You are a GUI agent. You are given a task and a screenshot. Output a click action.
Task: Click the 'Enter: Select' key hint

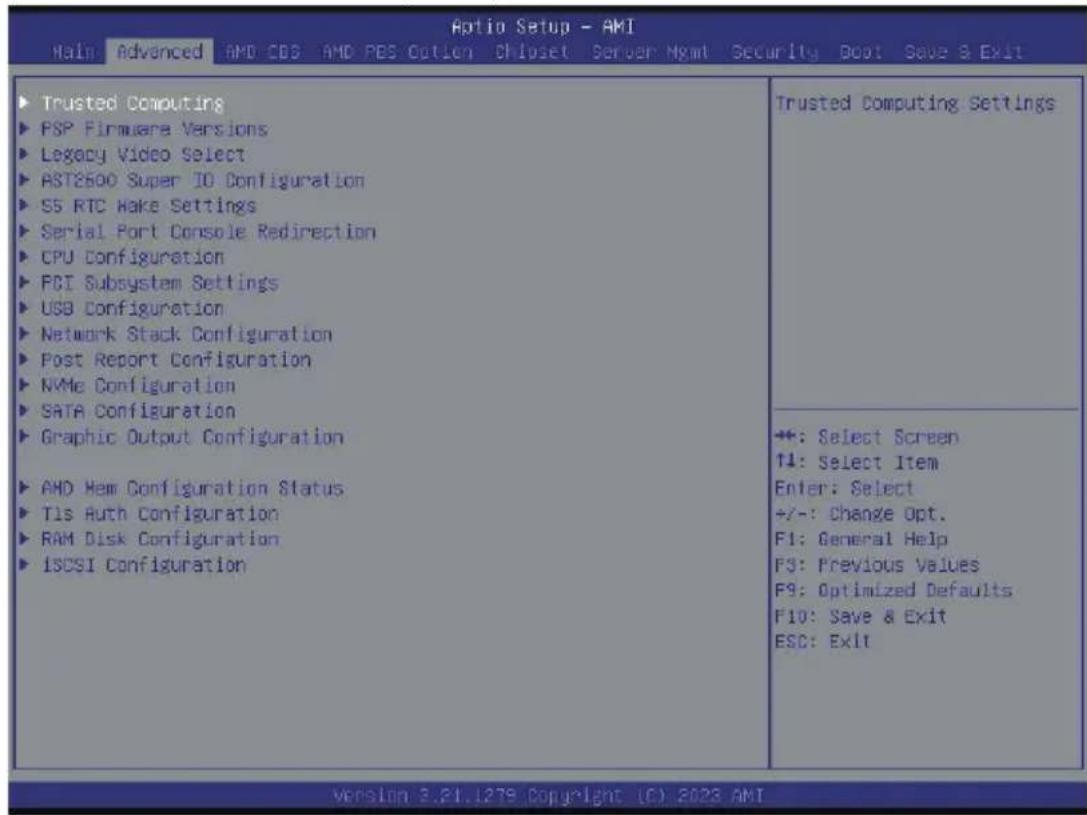tap(844, 489)
